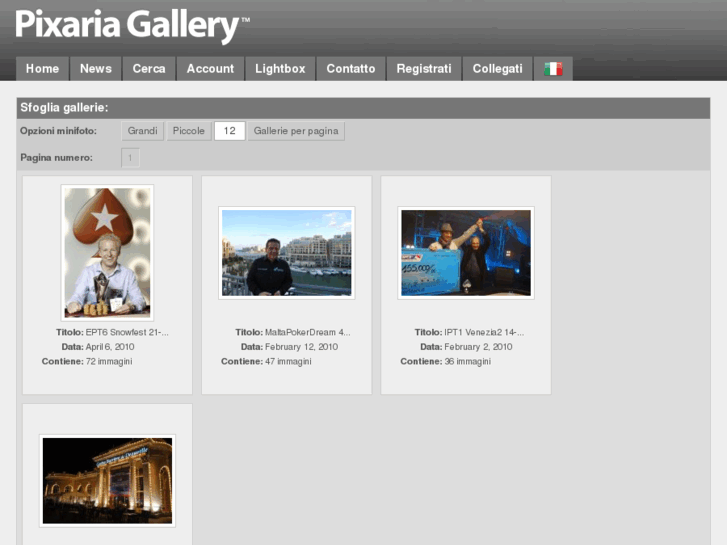Click title text 'EPT6 Snowfest 21-...'

point(127,332)
